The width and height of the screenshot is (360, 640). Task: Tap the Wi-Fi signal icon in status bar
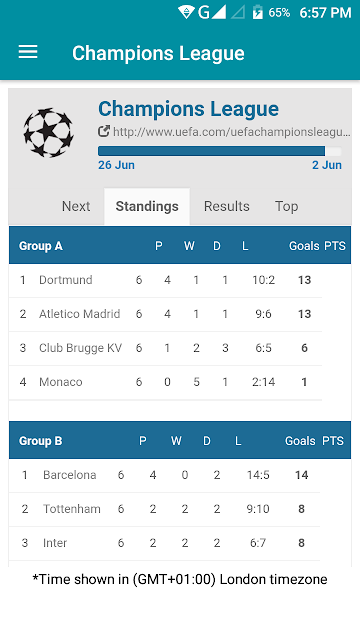point(186,12)
